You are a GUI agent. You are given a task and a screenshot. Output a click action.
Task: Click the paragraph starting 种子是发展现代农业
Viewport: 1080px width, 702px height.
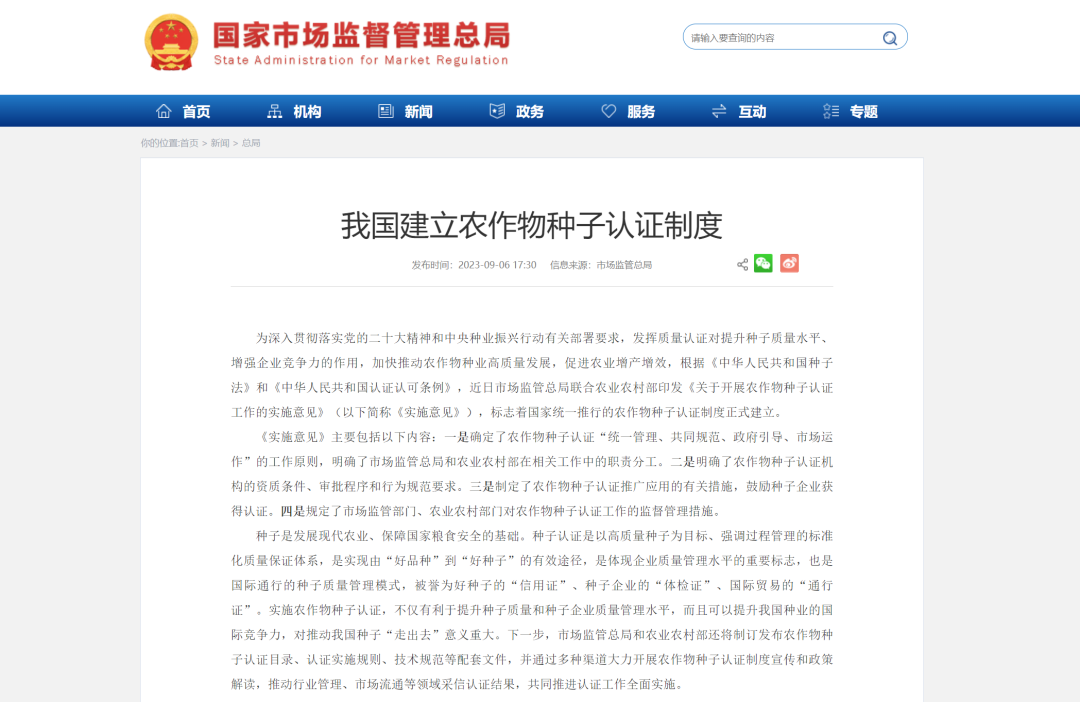tap(532, 610)
